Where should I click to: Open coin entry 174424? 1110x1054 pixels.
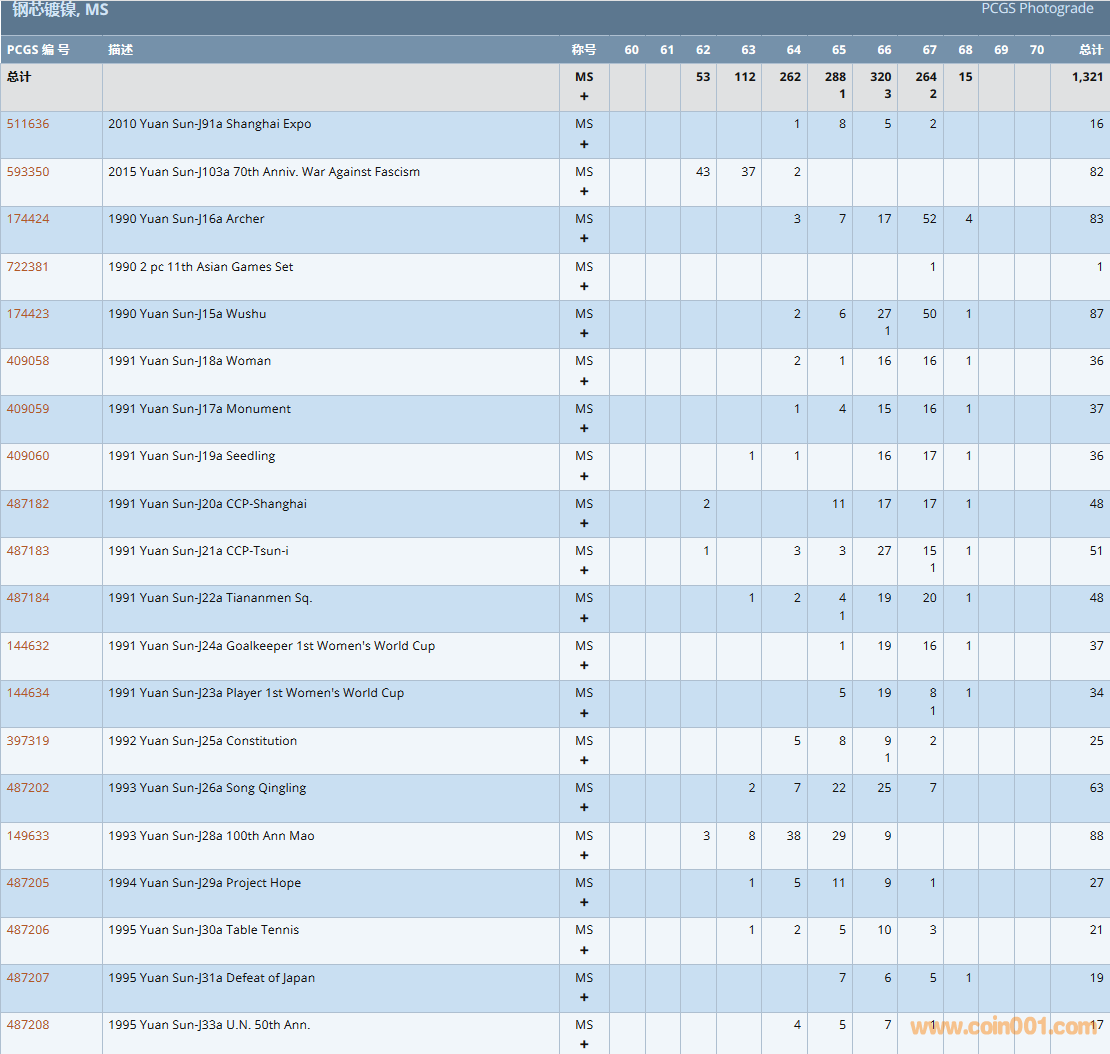(x=28, y=219)
